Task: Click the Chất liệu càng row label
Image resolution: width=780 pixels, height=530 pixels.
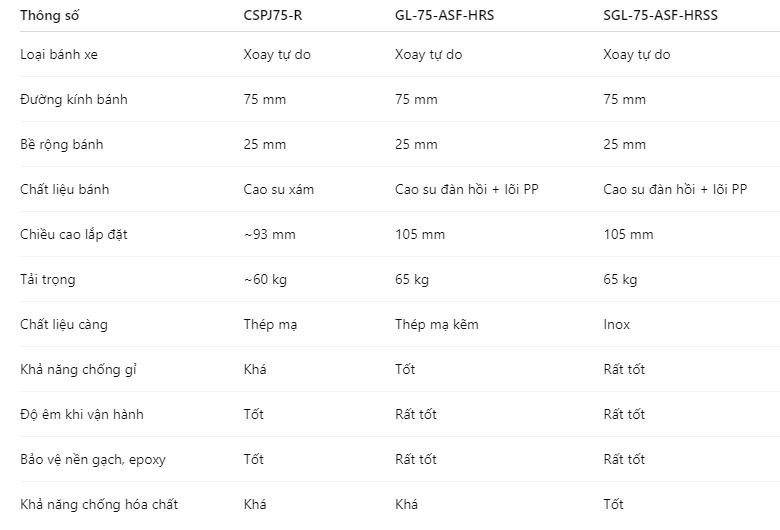Action: [x=64, y=324]
